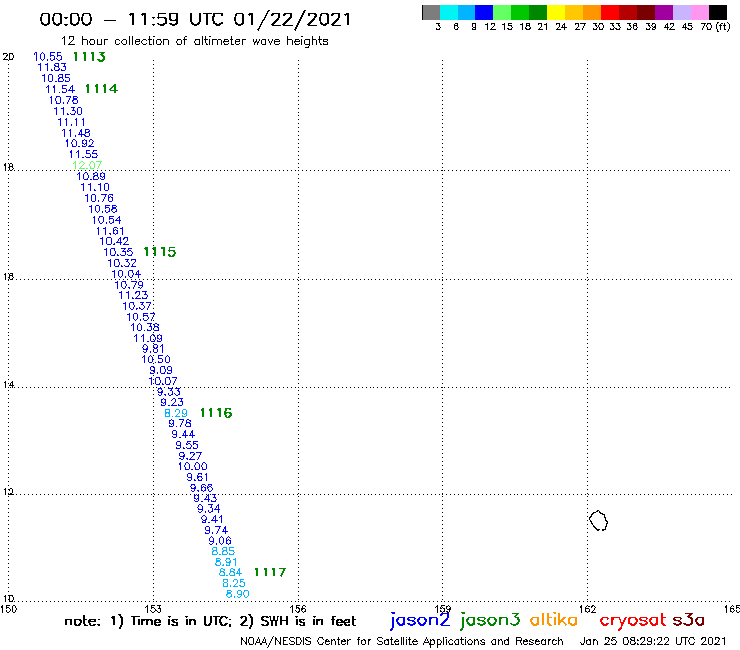Click the jason3 satellite legend label
Viewport: 740px width, 650px height.
click(490, 620)
